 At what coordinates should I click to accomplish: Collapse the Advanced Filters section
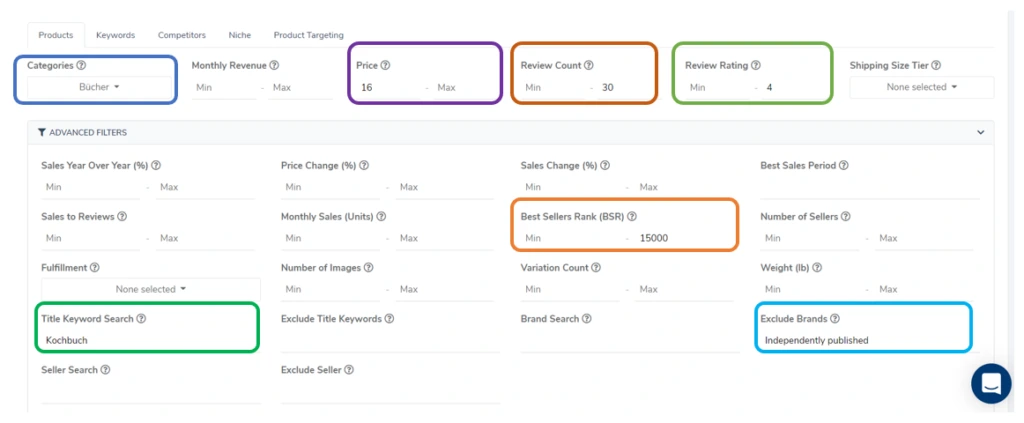point(980,132)
